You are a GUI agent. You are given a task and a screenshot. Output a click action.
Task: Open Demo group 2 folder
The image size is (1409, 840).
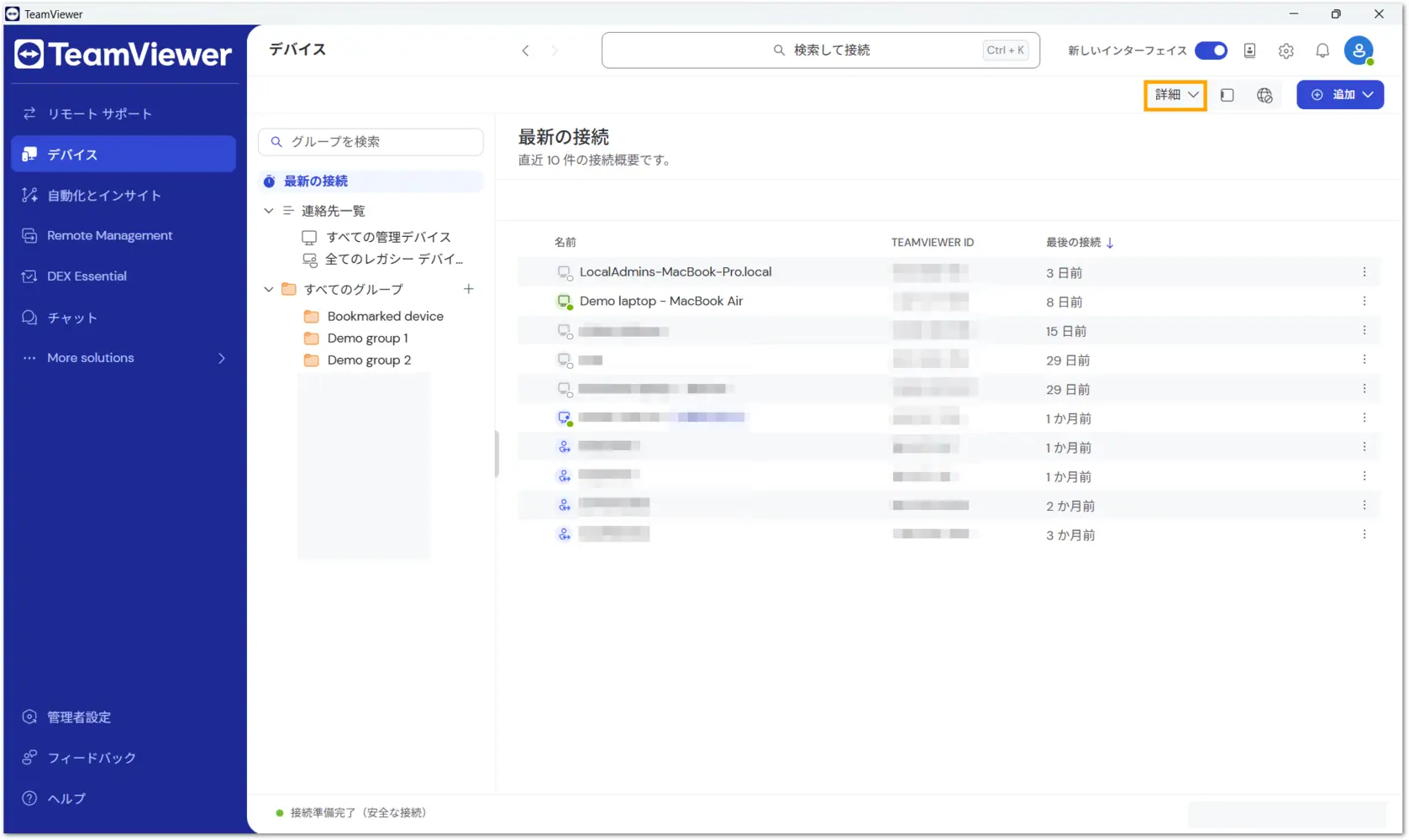[357, 360]
